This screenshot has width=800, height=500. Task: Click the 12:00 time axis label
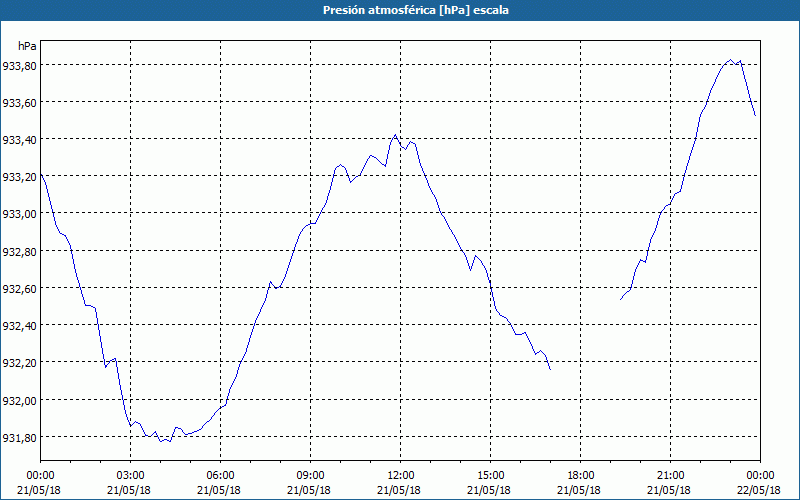coord(400,476)
